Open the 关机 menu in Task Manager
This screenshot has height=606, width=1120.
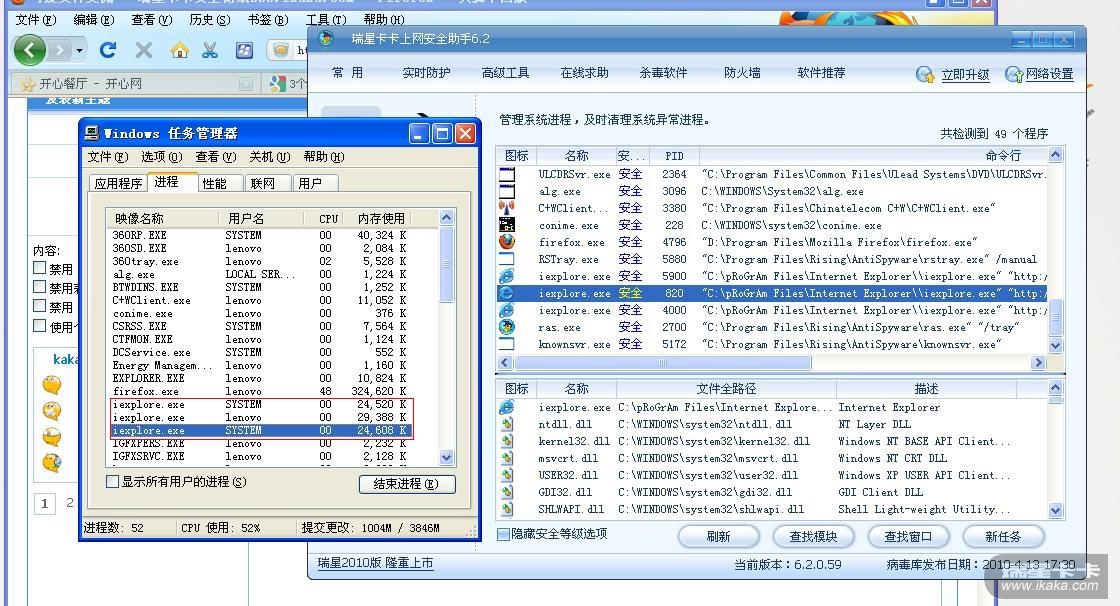point(269,157)
